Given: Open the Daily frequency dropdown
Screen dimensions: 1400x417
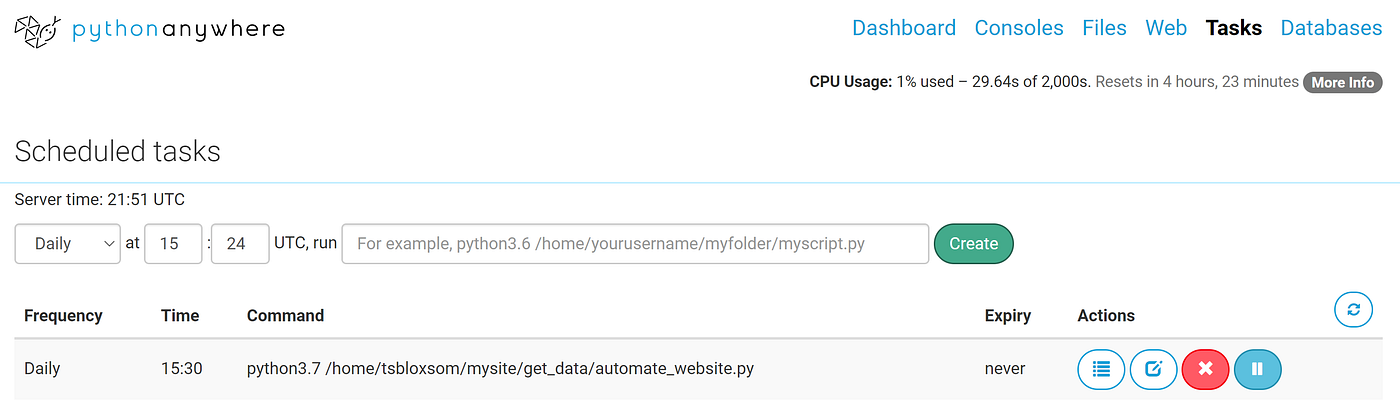Looking at the screenshot, I should pyautogui.click(x=68, y=243).
